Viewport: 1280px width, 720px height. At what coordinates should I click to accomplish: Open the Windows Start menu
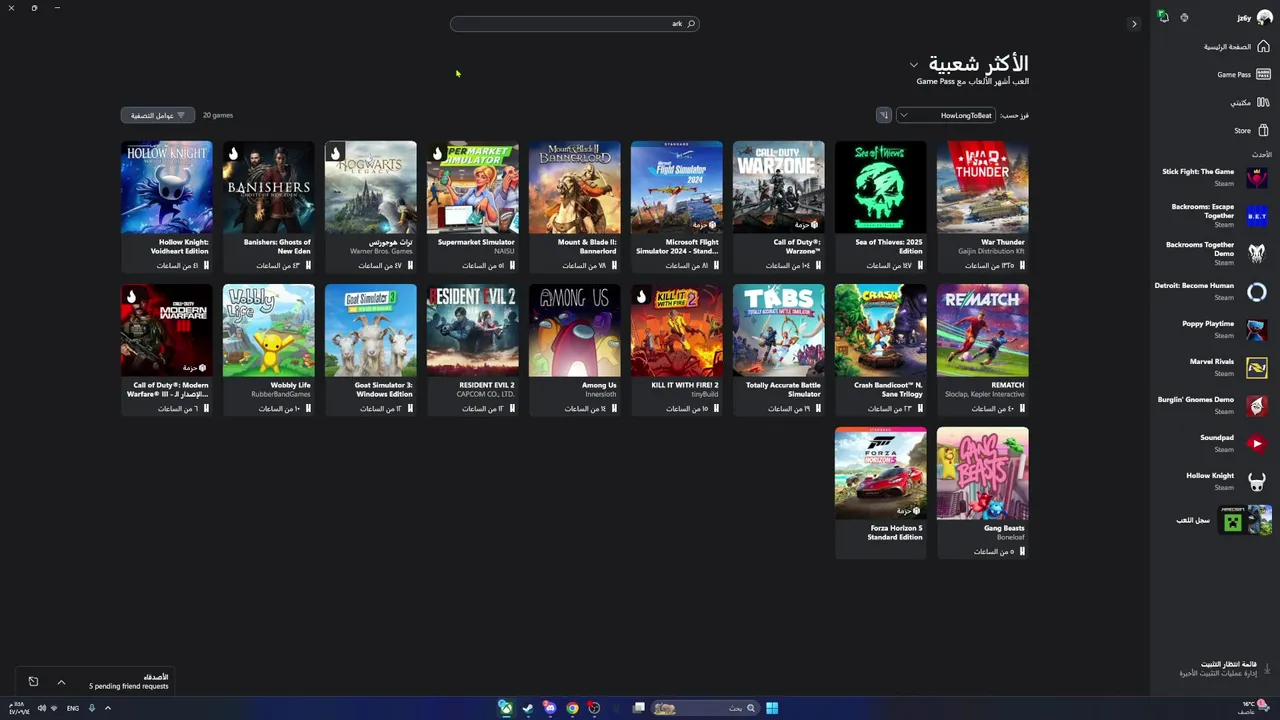point(772,708)
